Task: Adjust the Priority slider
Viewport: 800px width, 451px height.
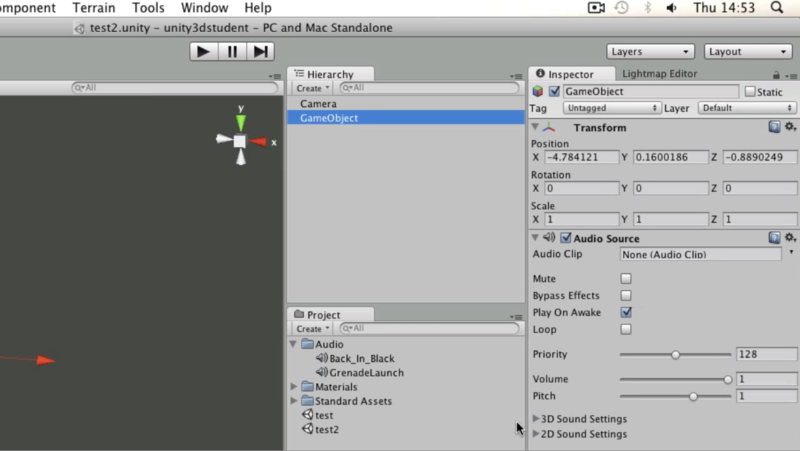Action: tap(675, 355)
